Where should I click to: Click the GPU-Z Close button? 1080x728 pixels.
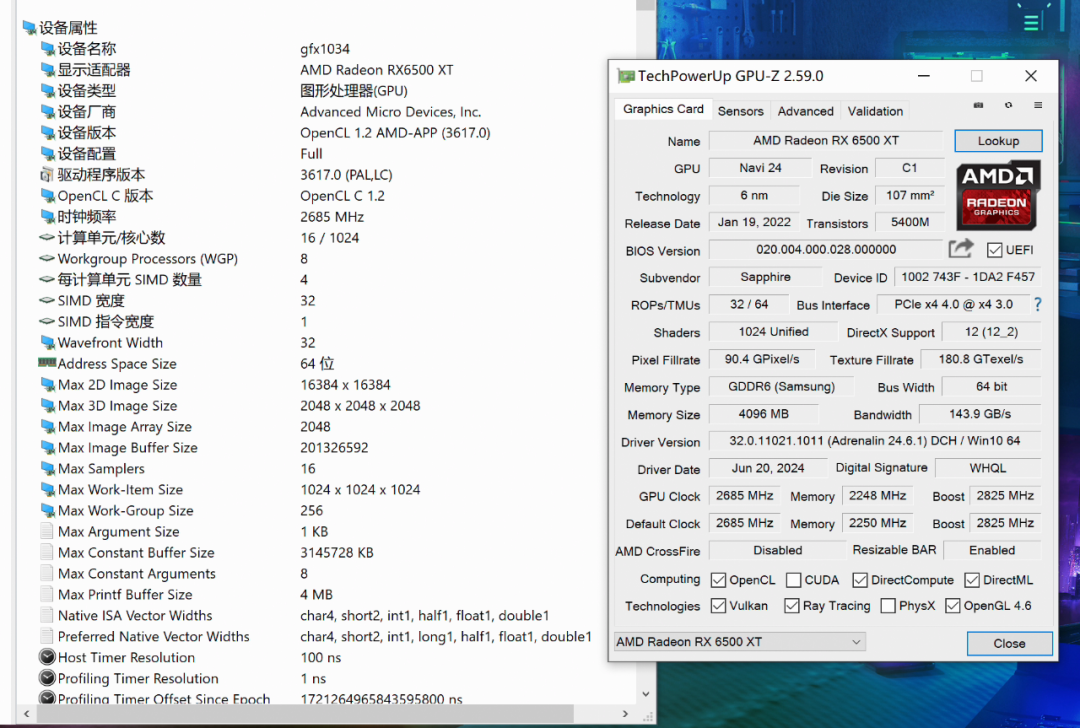1009,643
